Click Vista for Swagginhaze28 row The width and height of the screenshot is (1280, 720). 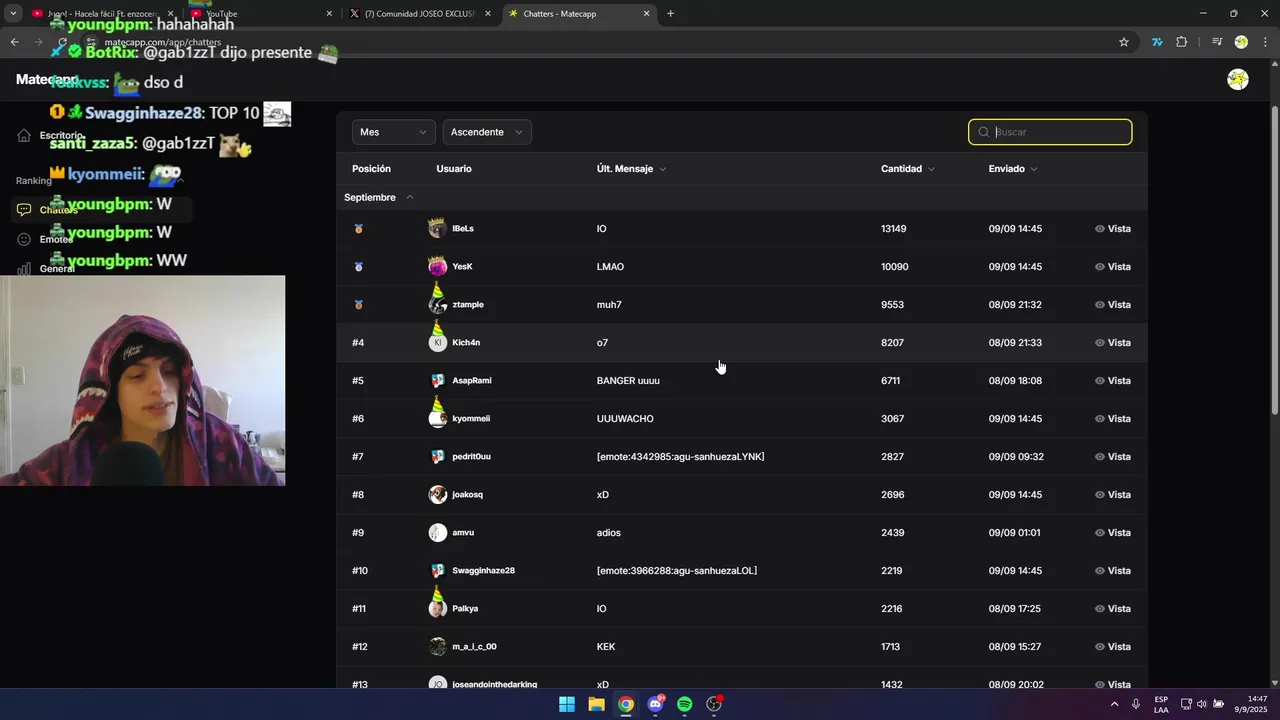click(1113, 571)
